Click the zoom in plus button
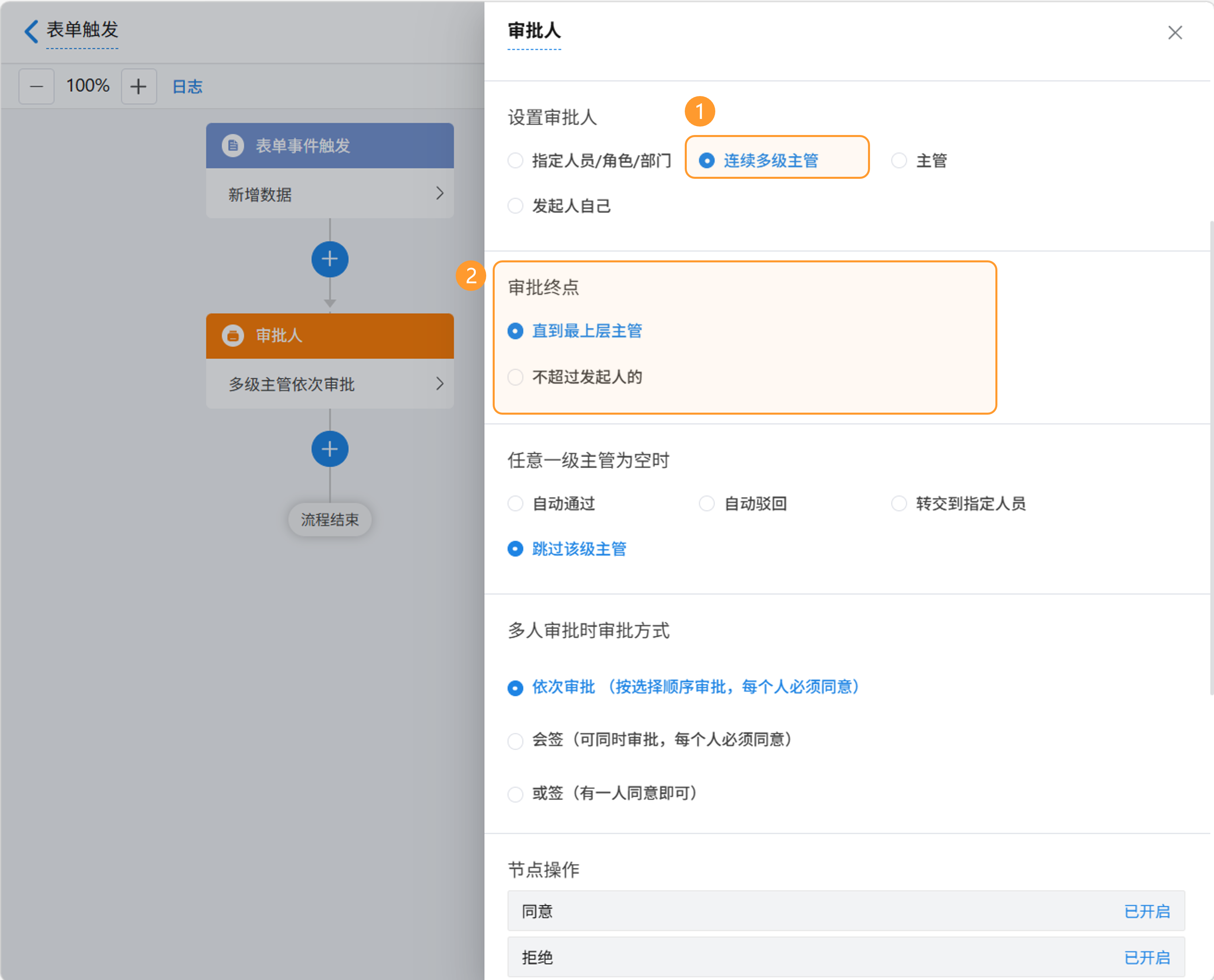This screenshot has height=980, width=1214. point(138,86)
